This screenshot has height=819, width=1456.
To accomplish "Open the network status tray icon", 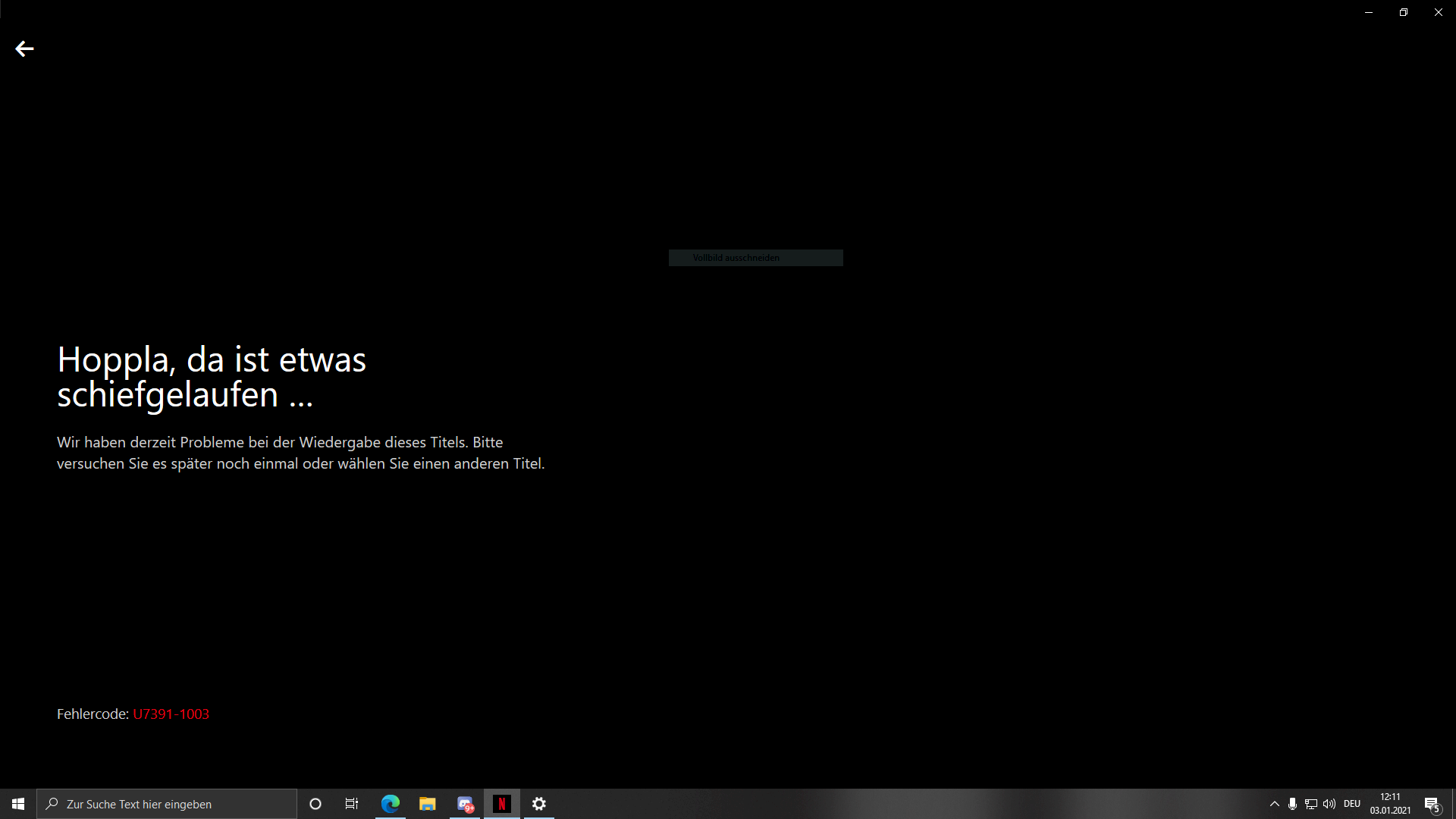I will coord(1310,804).
